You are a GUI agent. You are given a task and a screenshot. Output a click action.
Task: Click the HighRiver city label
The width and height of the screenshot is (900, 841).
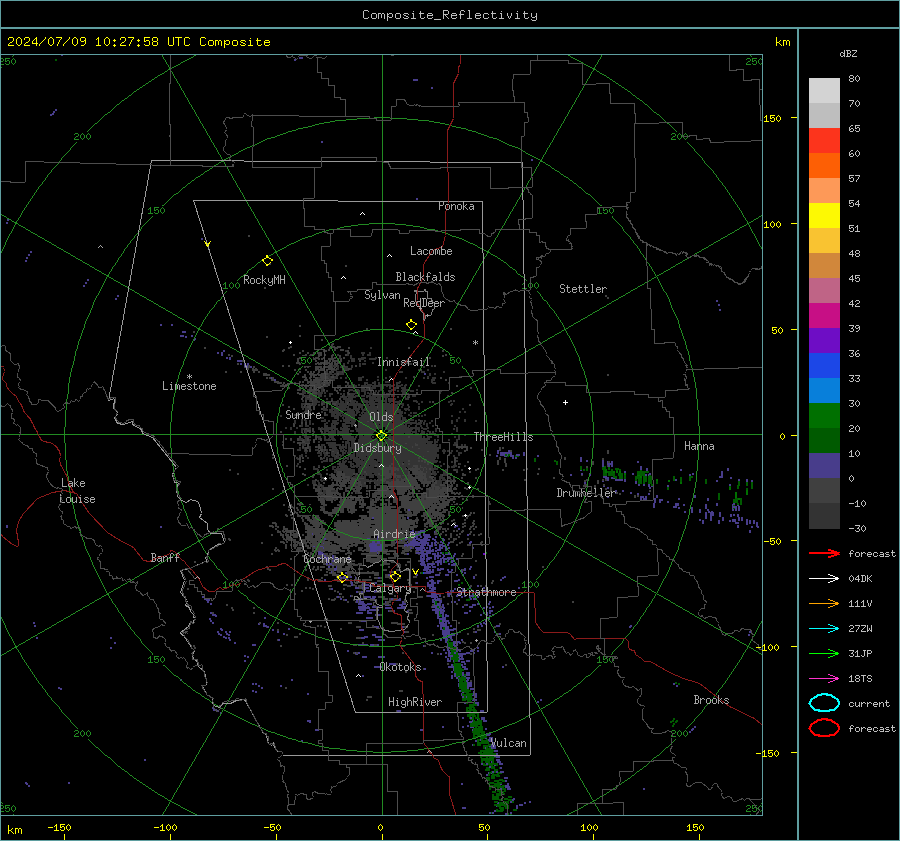(414, 703)
